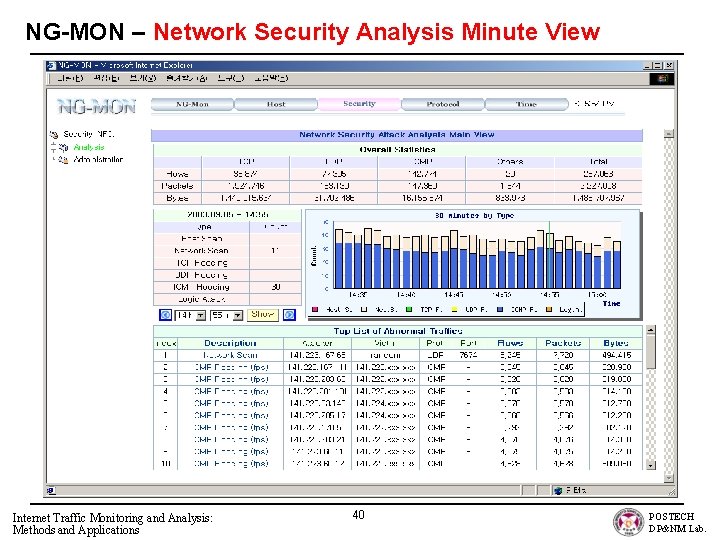Open the Network Scan link in the rank 1 row
The width and height of the screenshot is (720, 540).
pyautogui.click(x=230, y=355)
